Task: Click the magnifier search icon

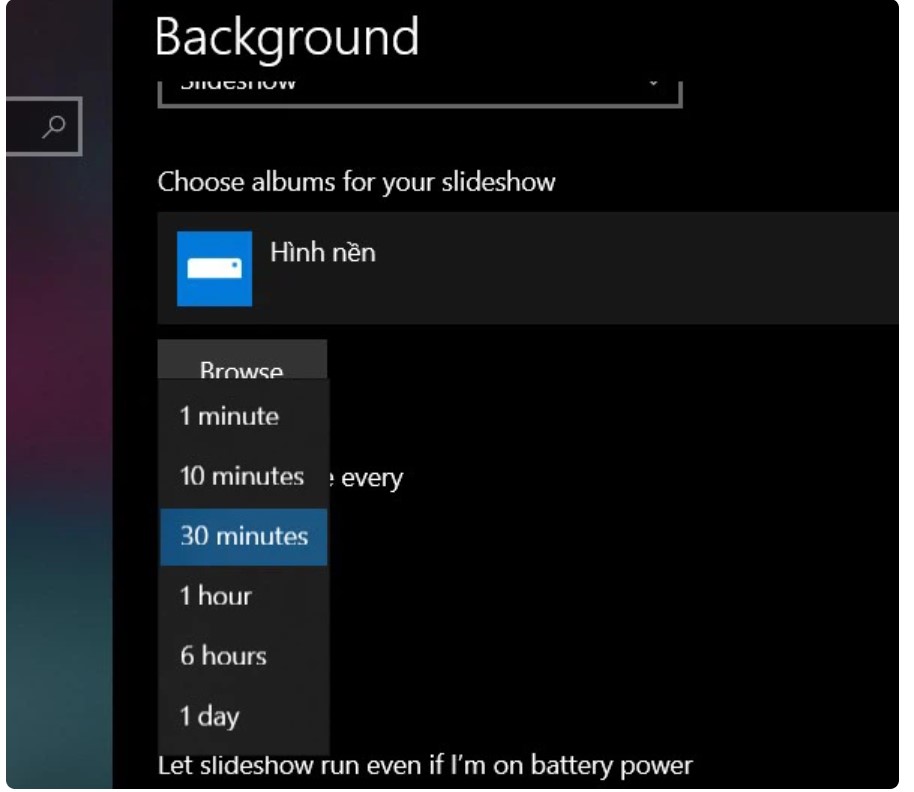Action: point(57,126)
